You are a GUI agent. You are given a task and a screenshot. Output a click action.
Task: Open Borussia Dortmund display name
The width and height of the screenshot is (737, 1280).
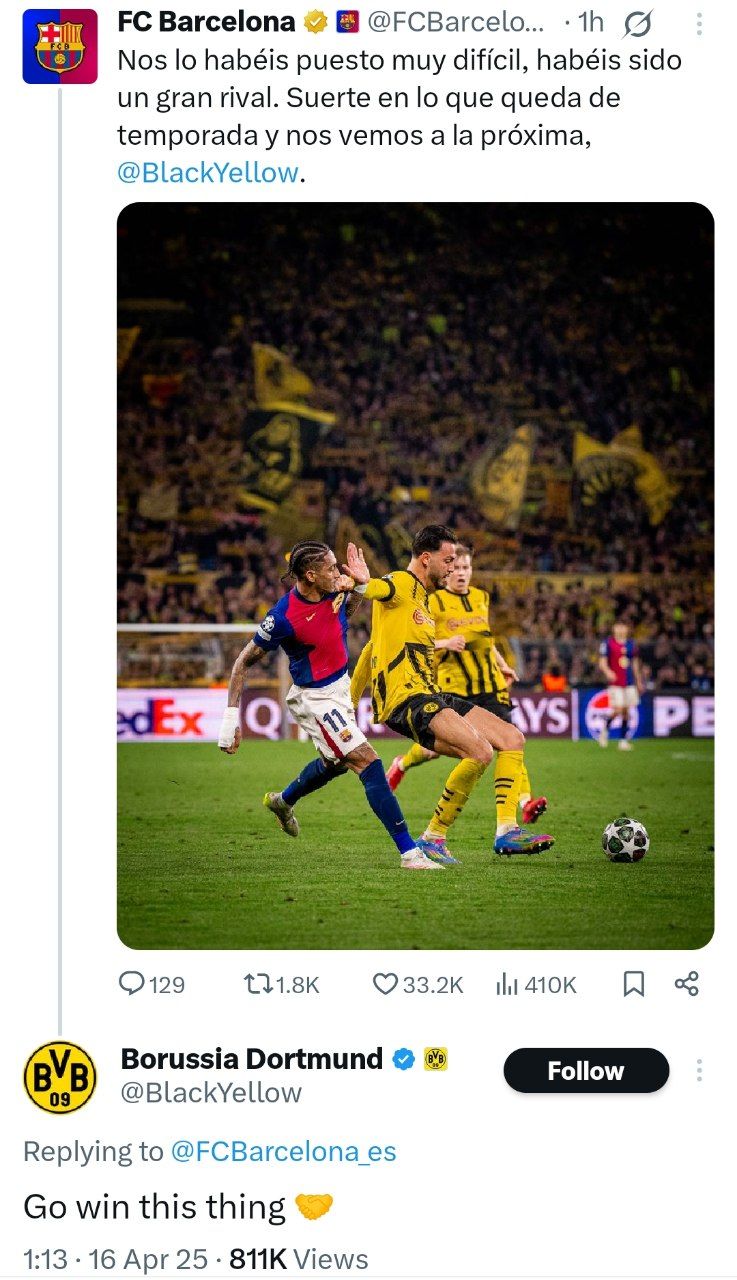pos(252,1058)
